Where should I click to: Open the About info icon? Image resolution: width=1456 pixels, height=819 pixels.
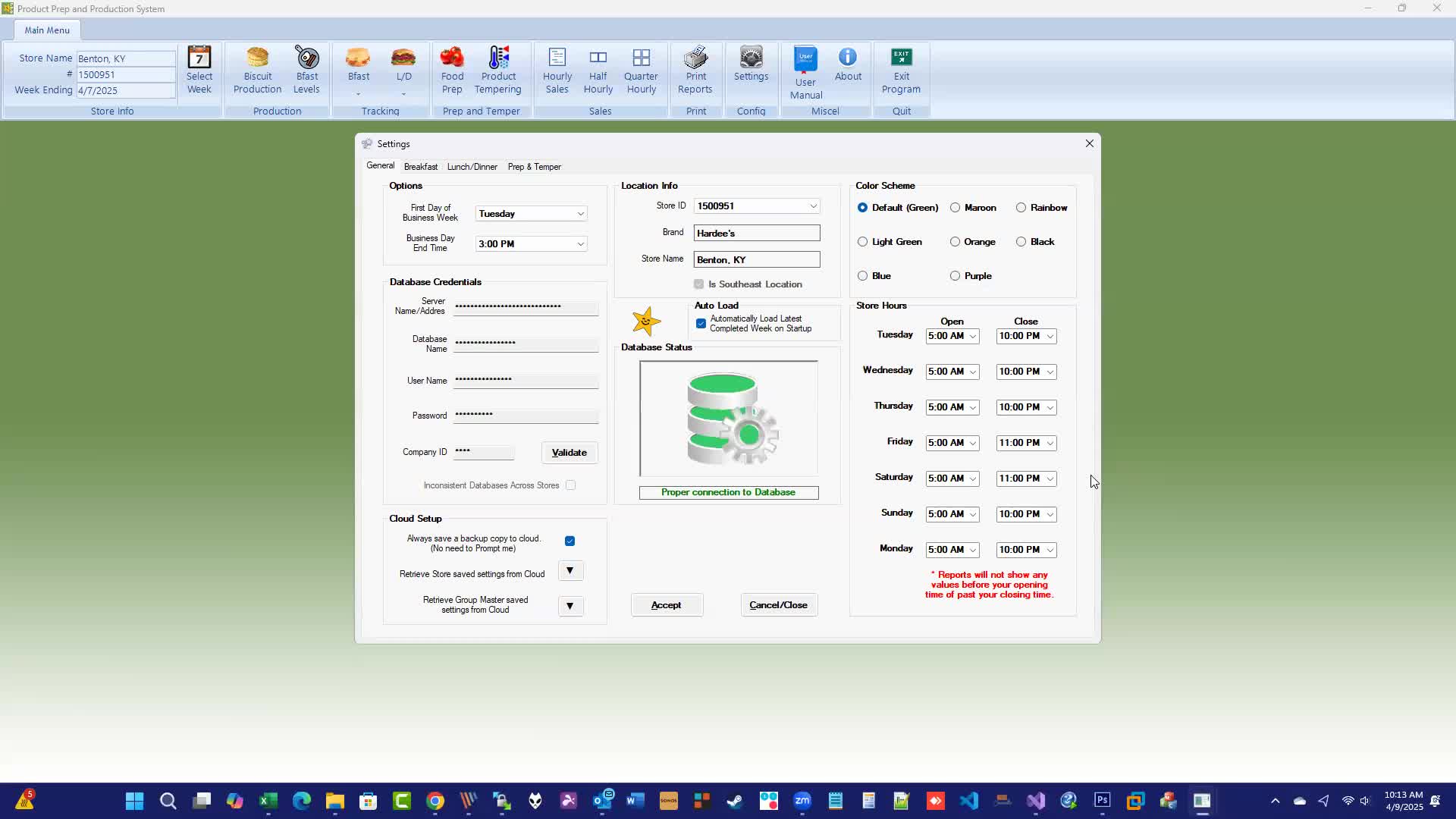(848, 58)
